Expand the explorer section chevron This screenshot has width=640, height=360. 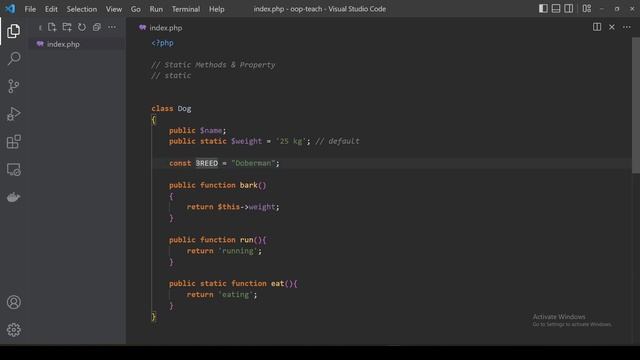(40, 28)
